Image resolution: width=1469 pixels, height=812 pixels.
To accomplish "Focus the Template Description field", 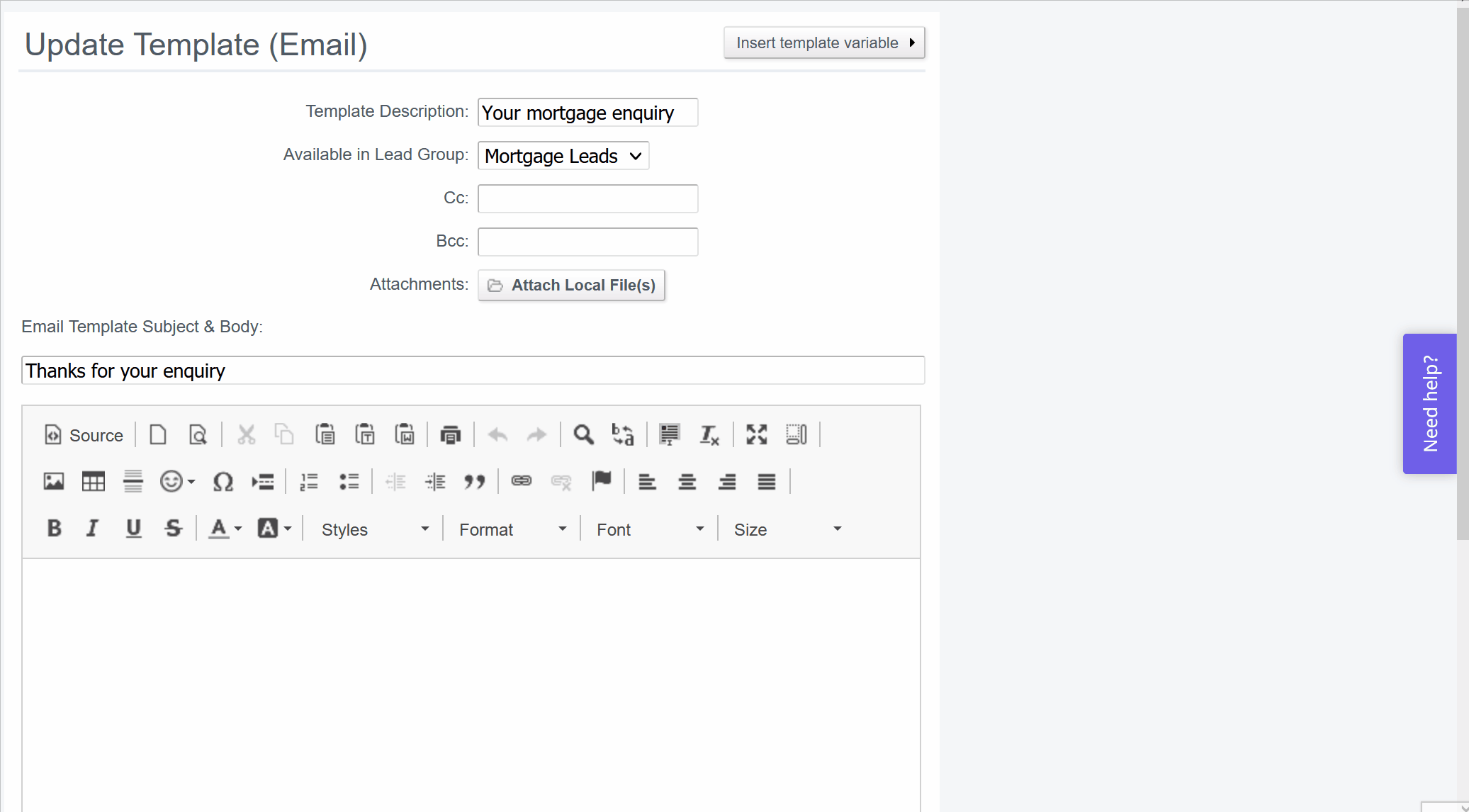I will [x=587, y=113].
